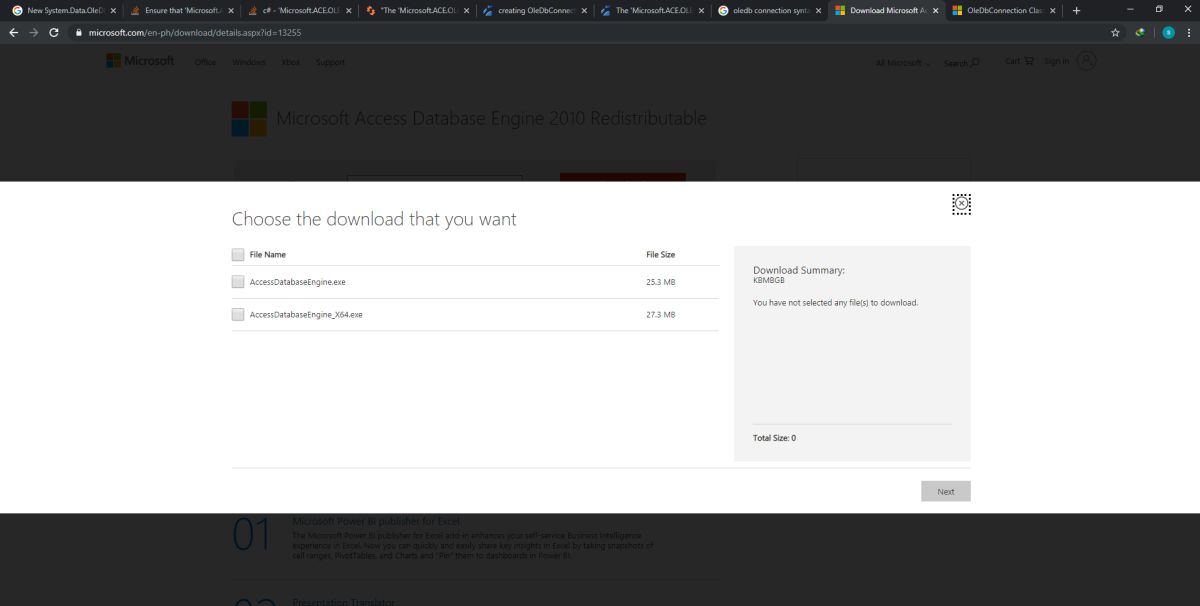Close the 'New System.Data.OleDb' tab
The image size is (1200, 606).
pos(113,10)
